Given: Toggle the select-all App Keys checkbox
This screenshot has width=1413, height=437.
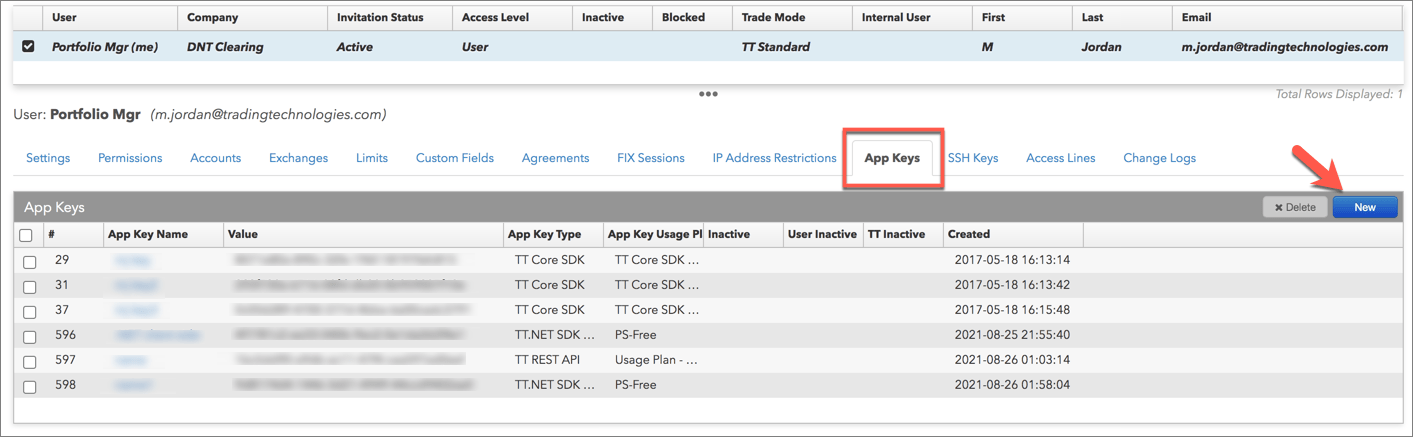Looking at the screenshot, I should click(28, 235).
